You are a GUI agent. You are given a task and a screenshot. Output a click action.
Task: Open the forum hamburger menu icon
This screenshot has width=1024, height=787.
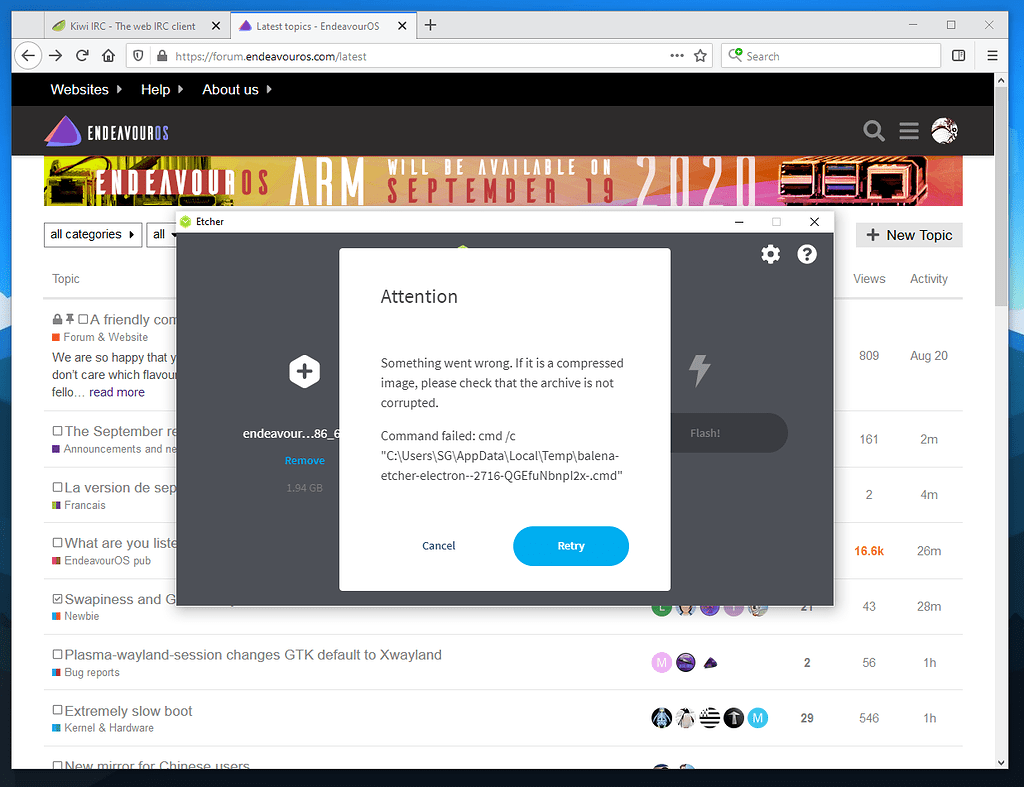pyautogui.click(x=909, y=131)
